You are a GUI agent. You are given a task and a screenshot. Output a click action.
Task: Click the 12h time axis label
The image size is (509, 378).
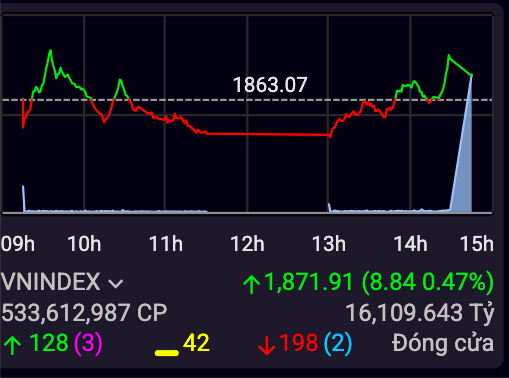click(x=247, y=244)
